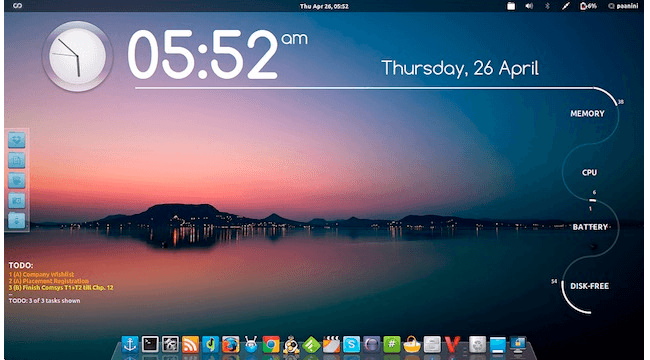Screen dimensions: 650x360
Task: Click the Activities logo in top-left corner
Action: pyautogui.click(x=17, y=6)
